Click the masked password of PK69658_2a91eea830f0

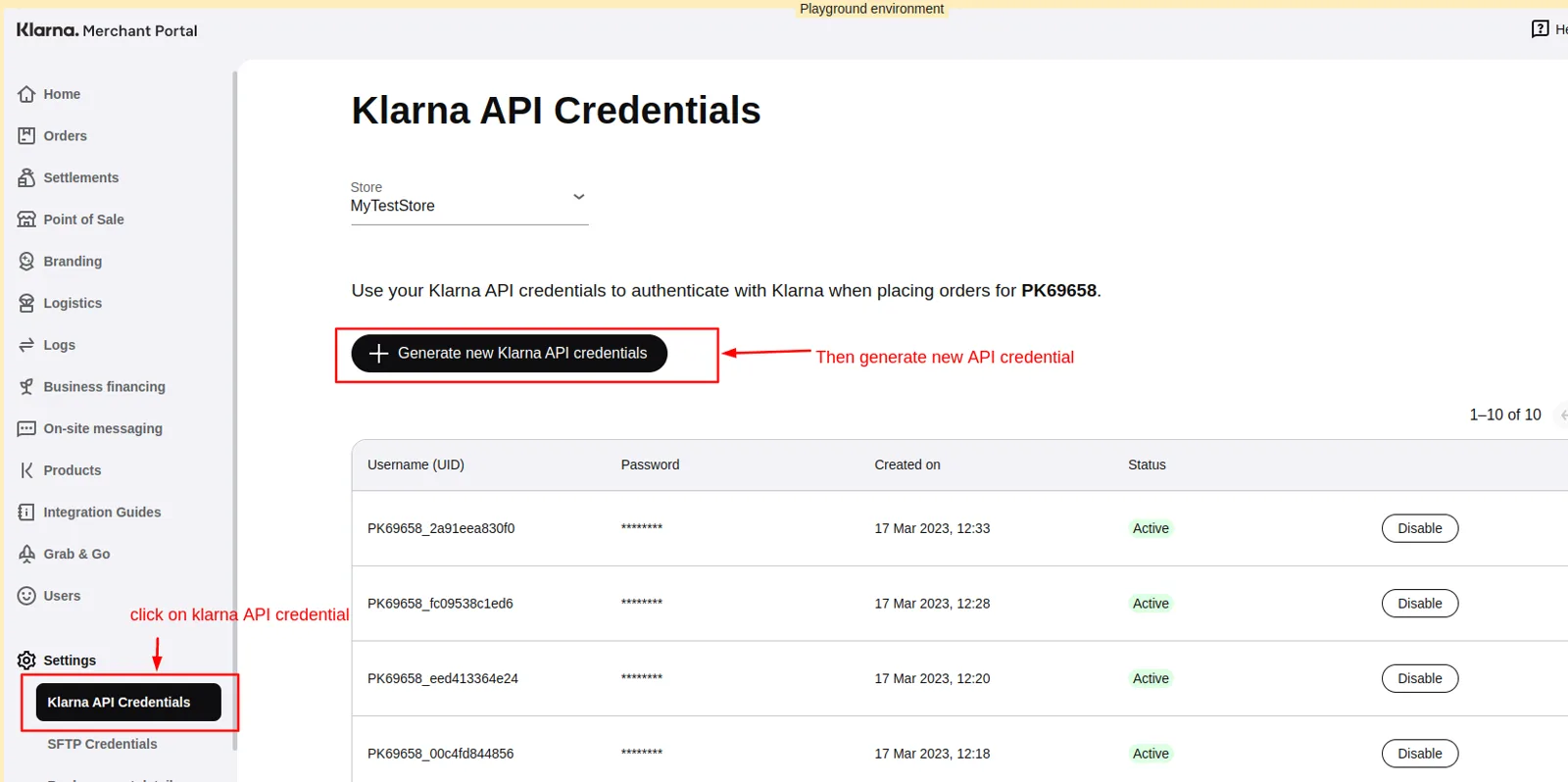(x=642, y=528)
